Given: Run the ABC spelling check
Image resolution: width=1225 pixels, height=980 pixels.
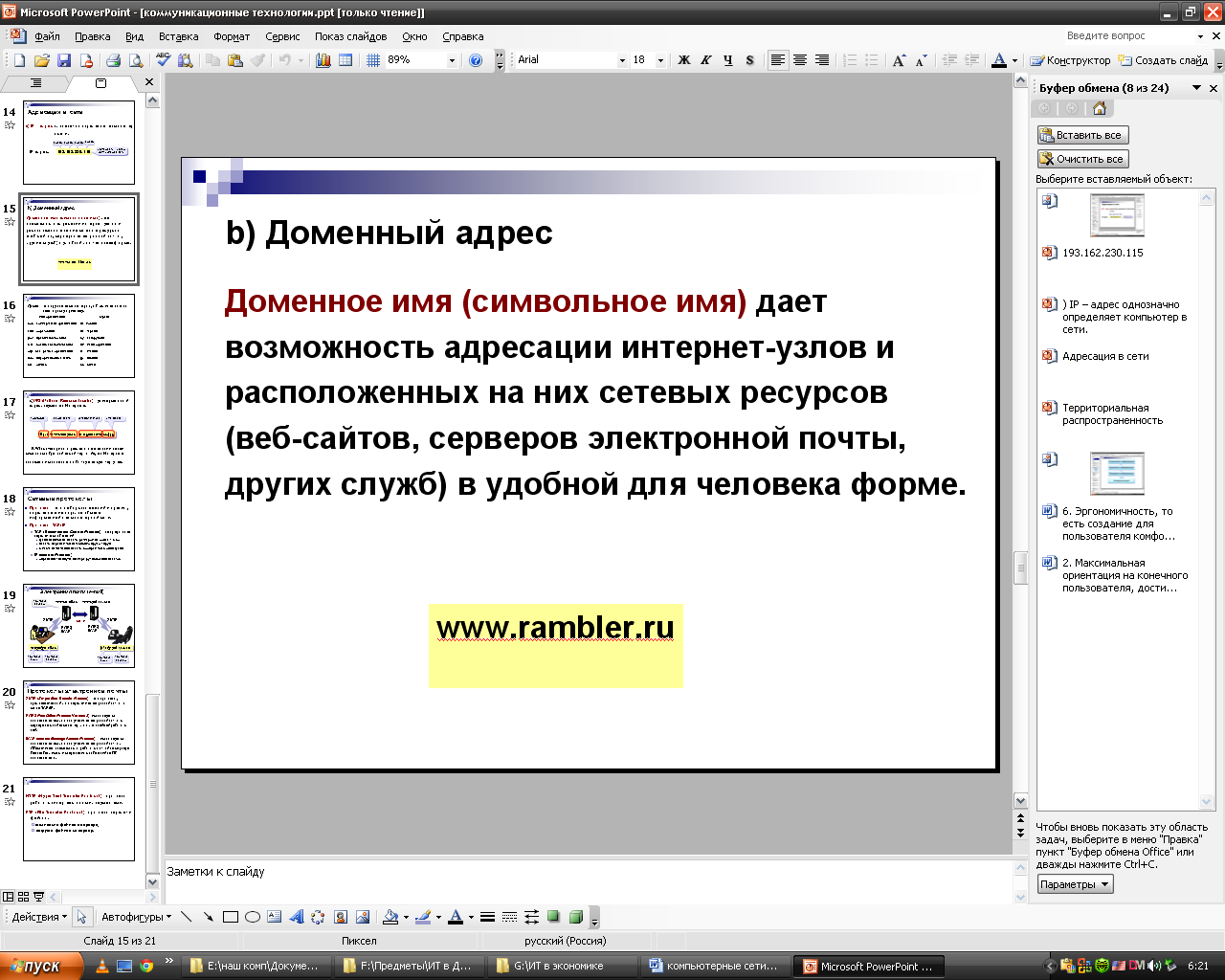Looking at the screenshot, I should point(163,60).
